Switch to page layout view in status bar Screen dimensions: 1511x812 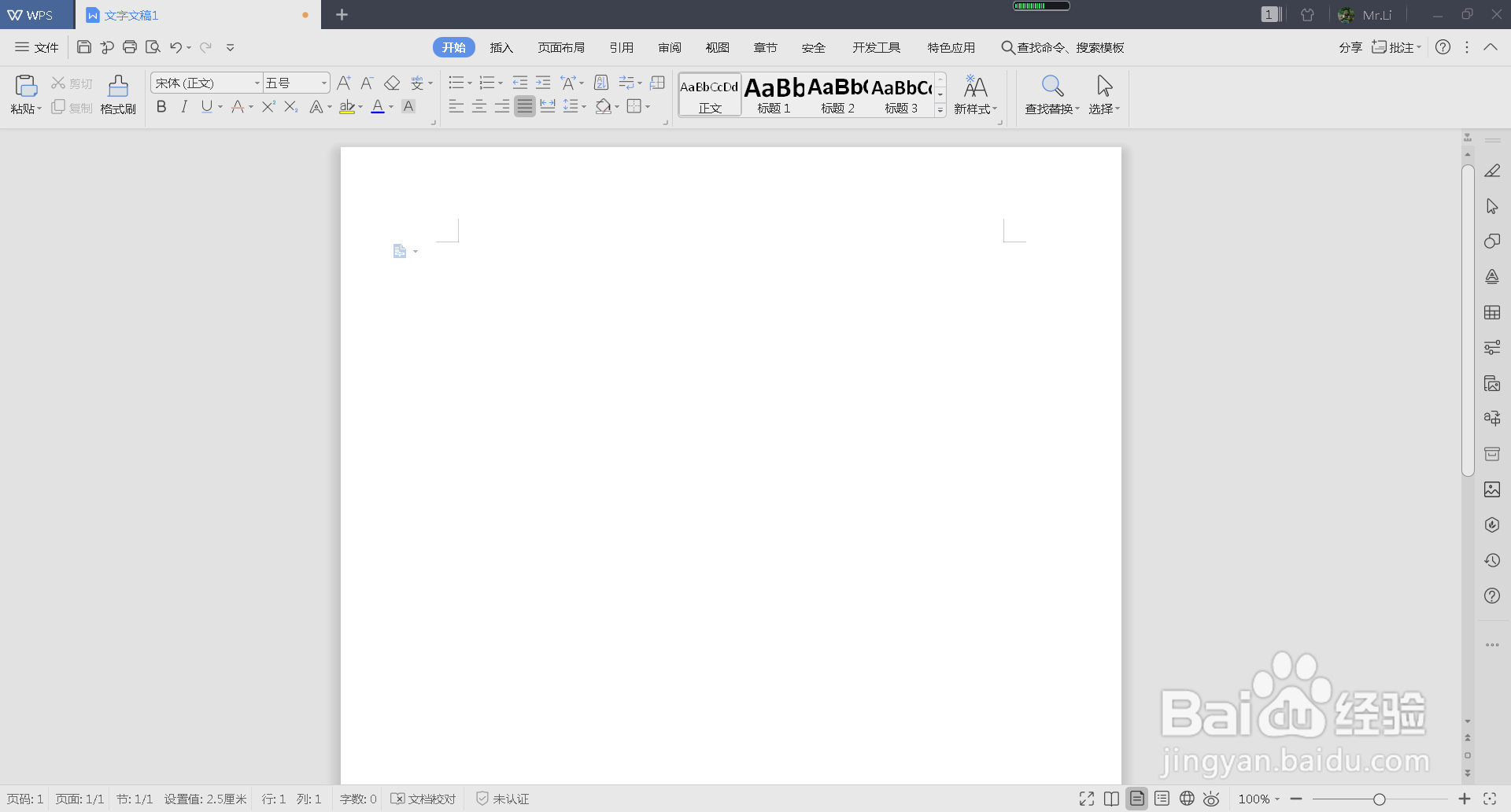click(1137, 799)
